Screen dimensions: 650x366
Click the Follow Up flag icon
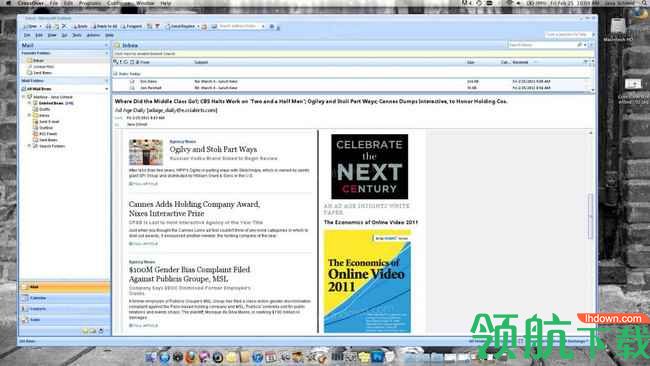point(158,26)
